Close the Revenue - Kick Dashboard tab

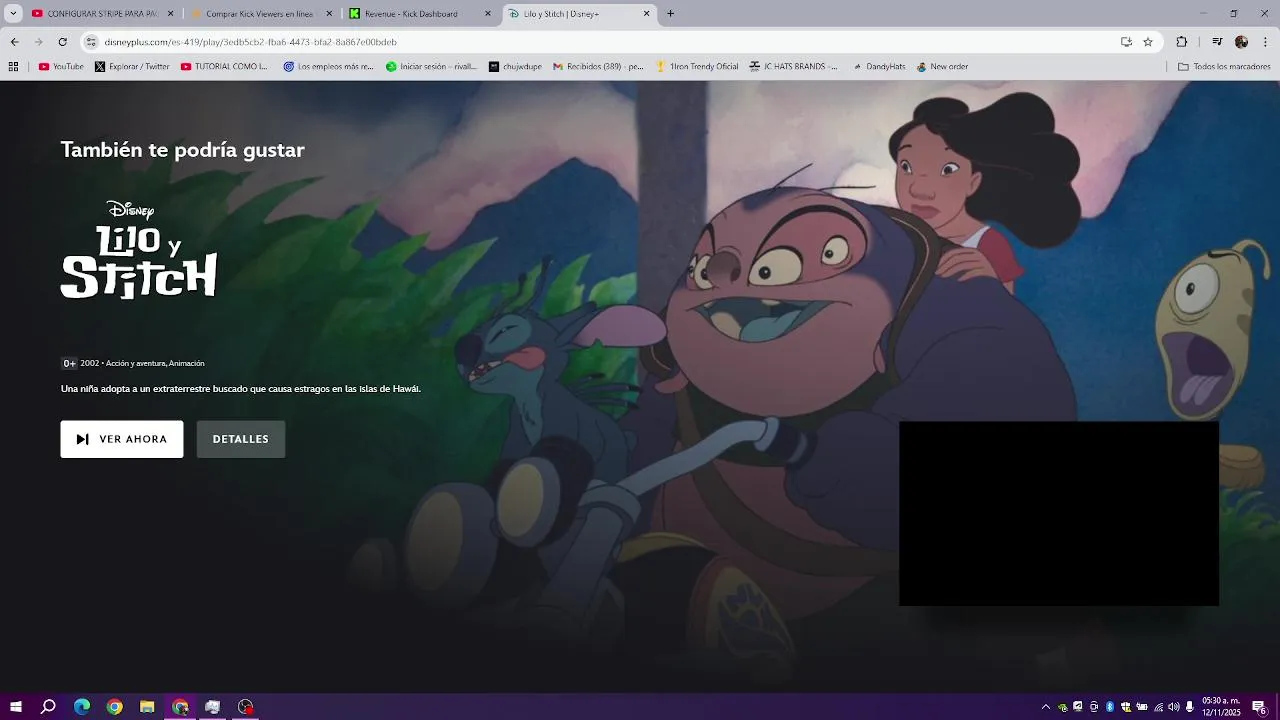488,14
